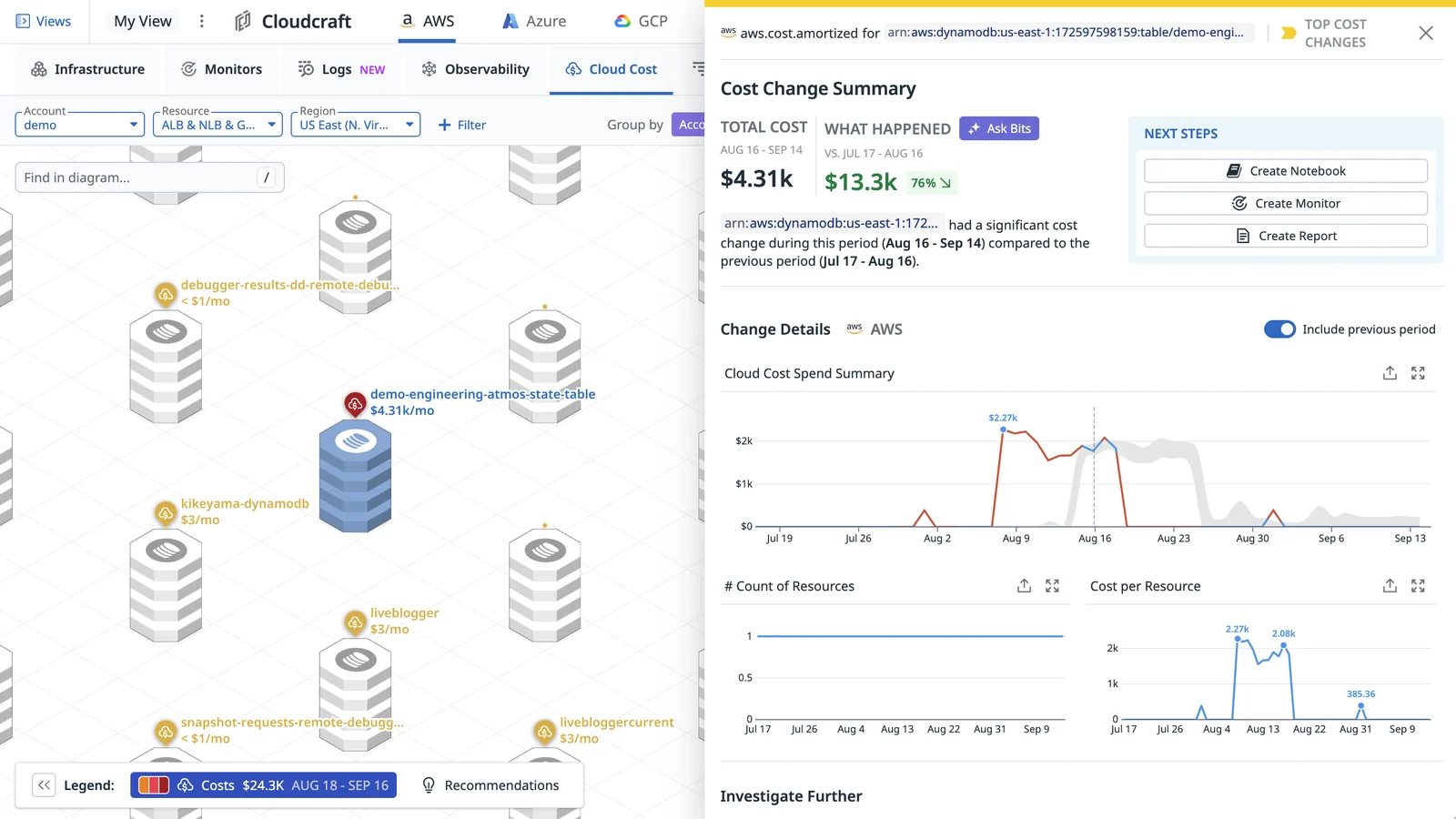Screen dimensions: 1456x819
Task: Expand Count of Resources chart to fullscreen
Action: [x=1052, y=586]
